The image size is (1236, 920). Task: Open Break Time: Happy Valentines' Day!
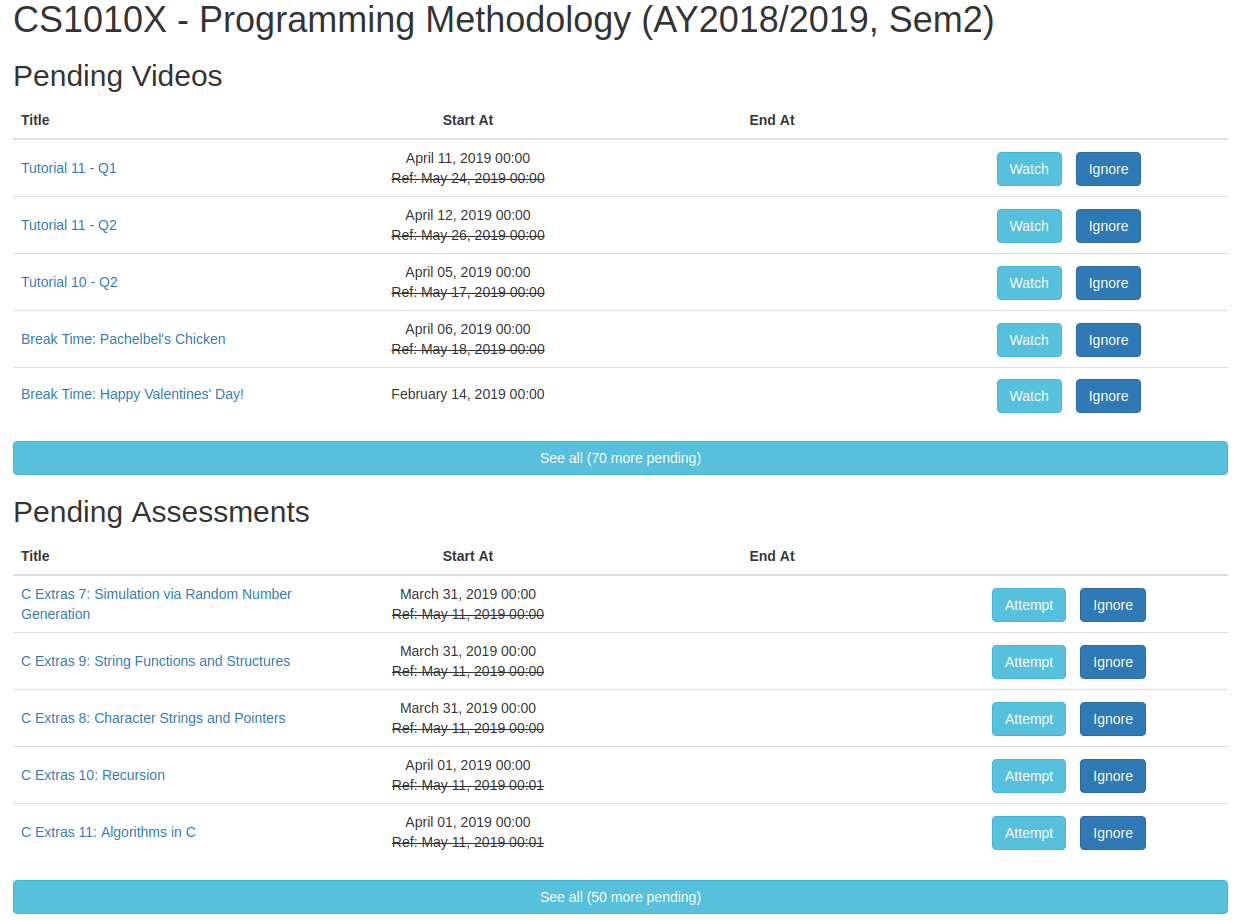click(132, 394)
